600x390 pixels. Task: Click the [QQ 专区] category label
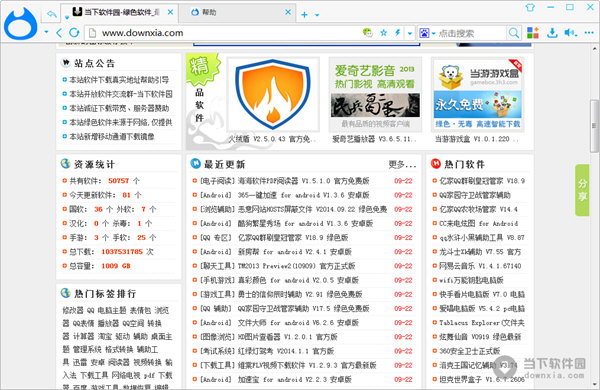pos(216,238)
